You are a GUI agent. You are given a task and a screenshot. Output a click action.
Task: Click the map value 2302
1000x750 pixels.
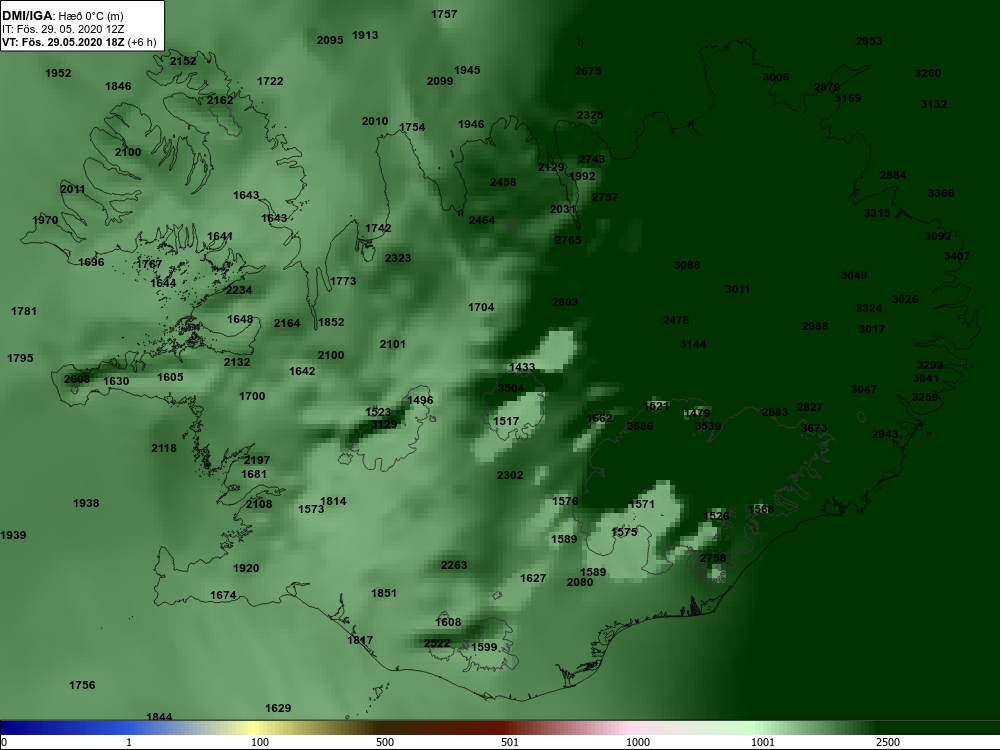(510, 475)
